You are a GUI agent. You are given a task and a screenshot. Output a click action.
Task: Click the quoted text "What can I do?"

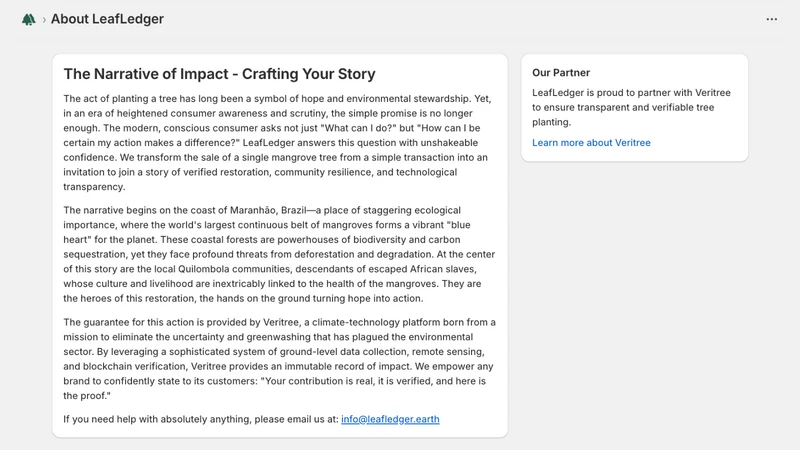click(360, 128)
